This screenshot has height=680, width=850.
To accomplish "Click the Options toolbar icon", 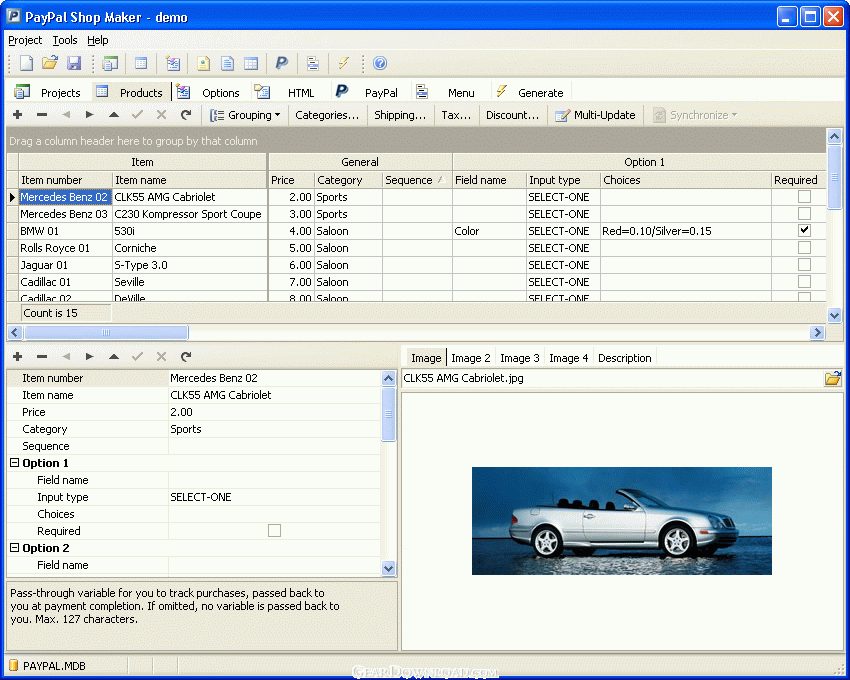I will coord(173,63).
